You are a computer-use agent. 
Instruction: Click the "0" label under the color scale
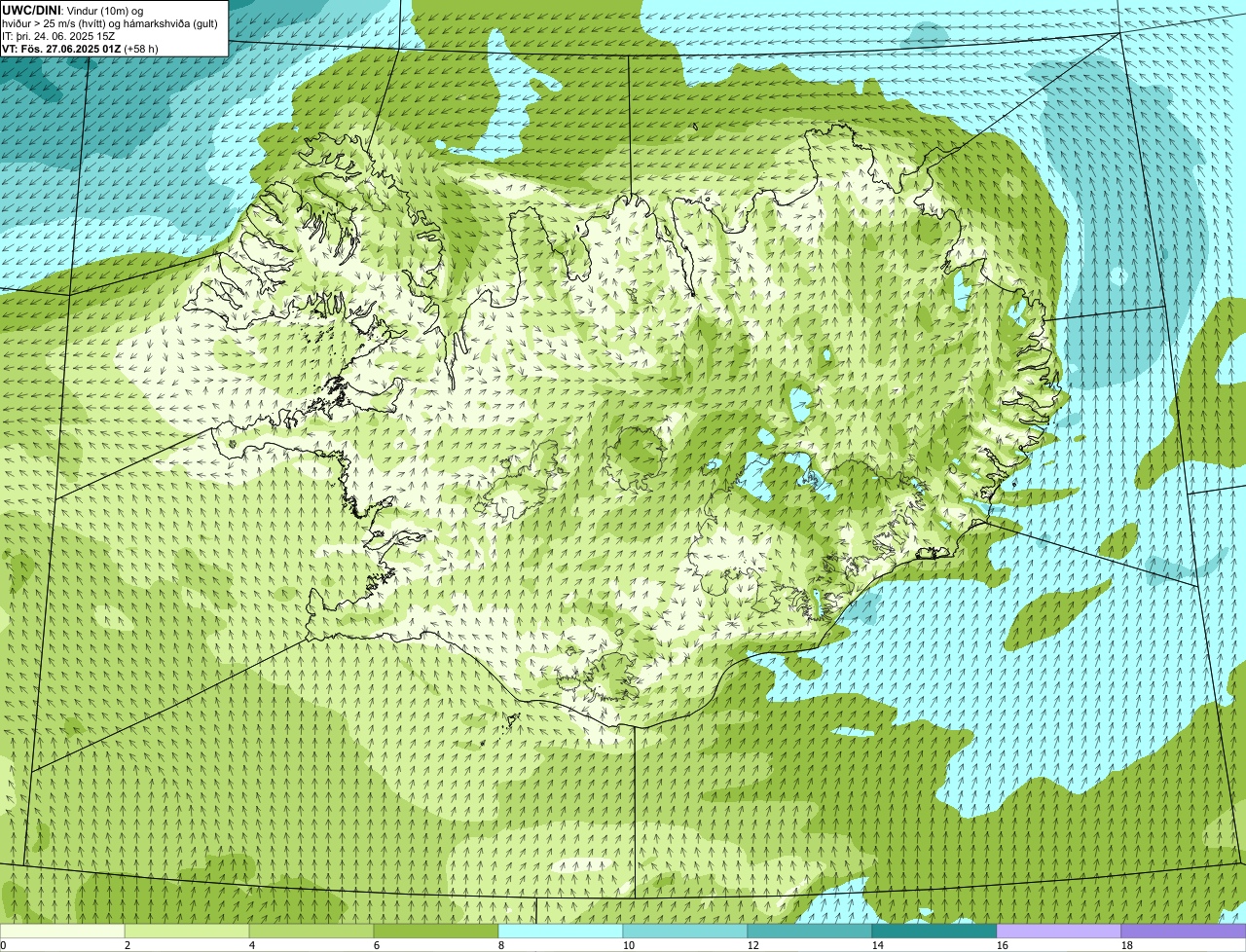point(3,945)
